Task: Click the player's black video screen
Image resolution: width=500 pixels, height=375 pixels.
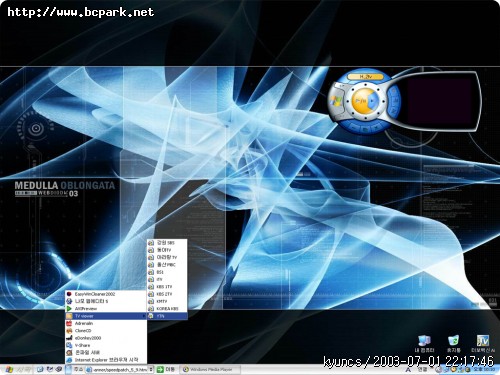Action: click(439, 100)
